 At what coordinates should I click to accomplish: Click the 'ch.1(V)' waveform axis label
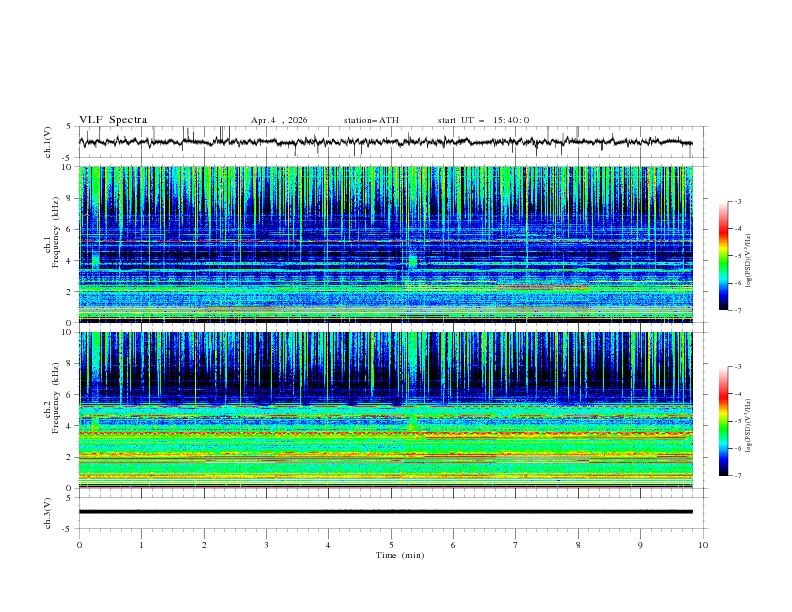tap(48, 142)
